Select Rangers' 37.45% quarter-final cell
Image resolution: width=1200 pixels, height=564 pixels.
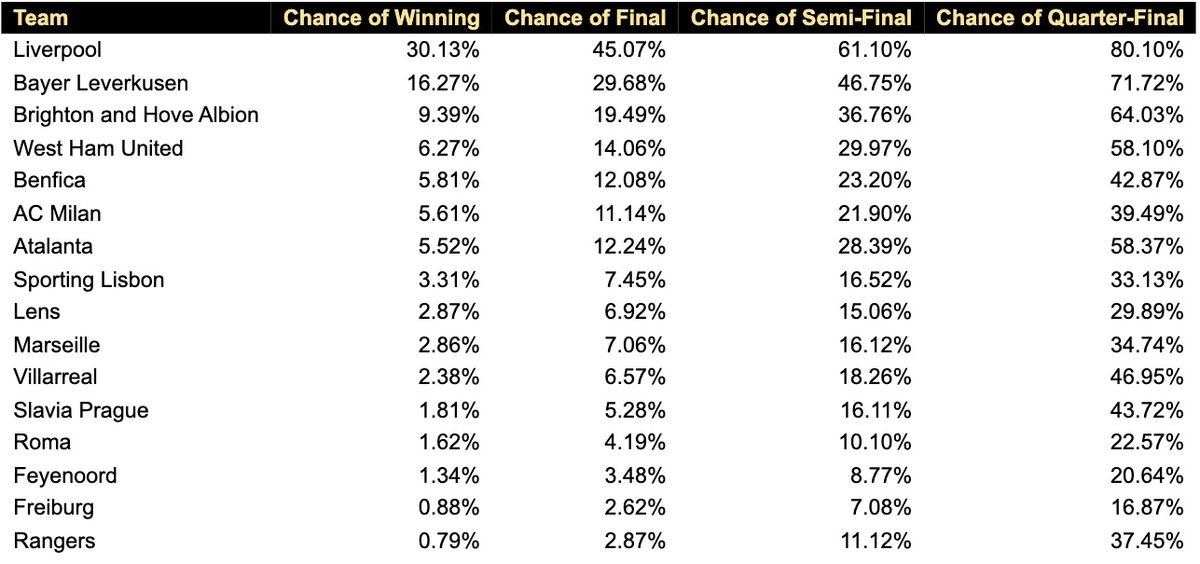(1150, 541)
